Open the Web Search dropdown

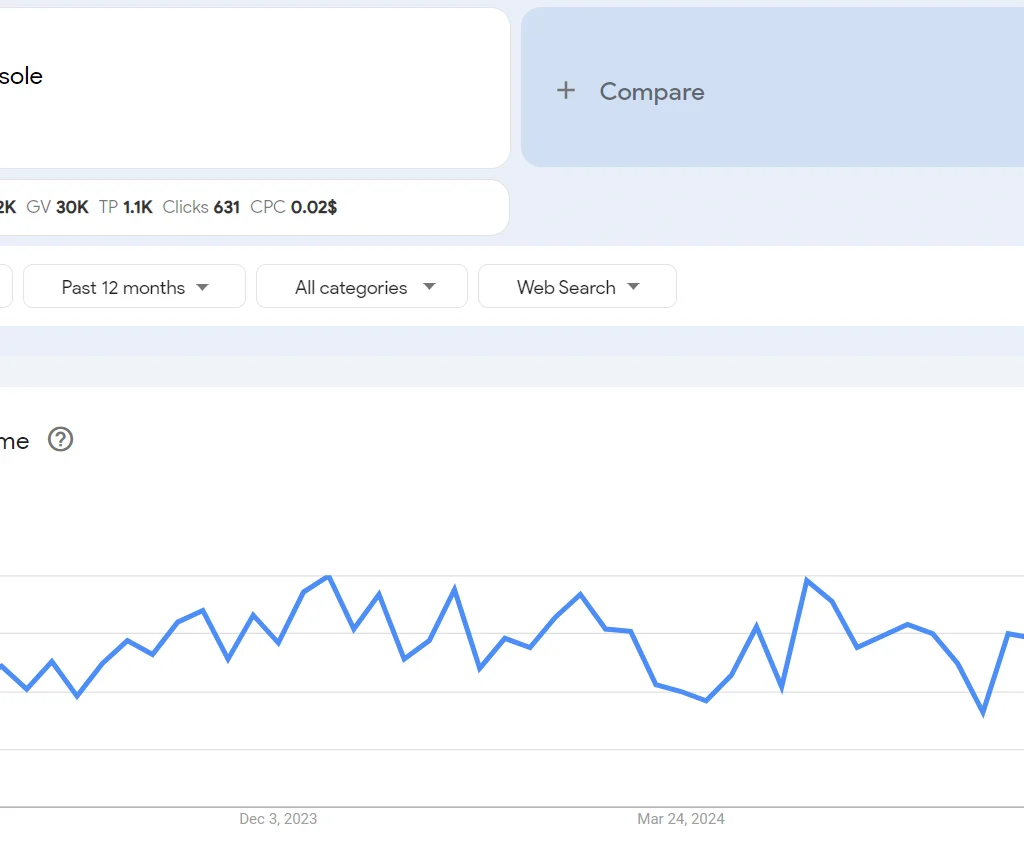[x=578, y=286]
